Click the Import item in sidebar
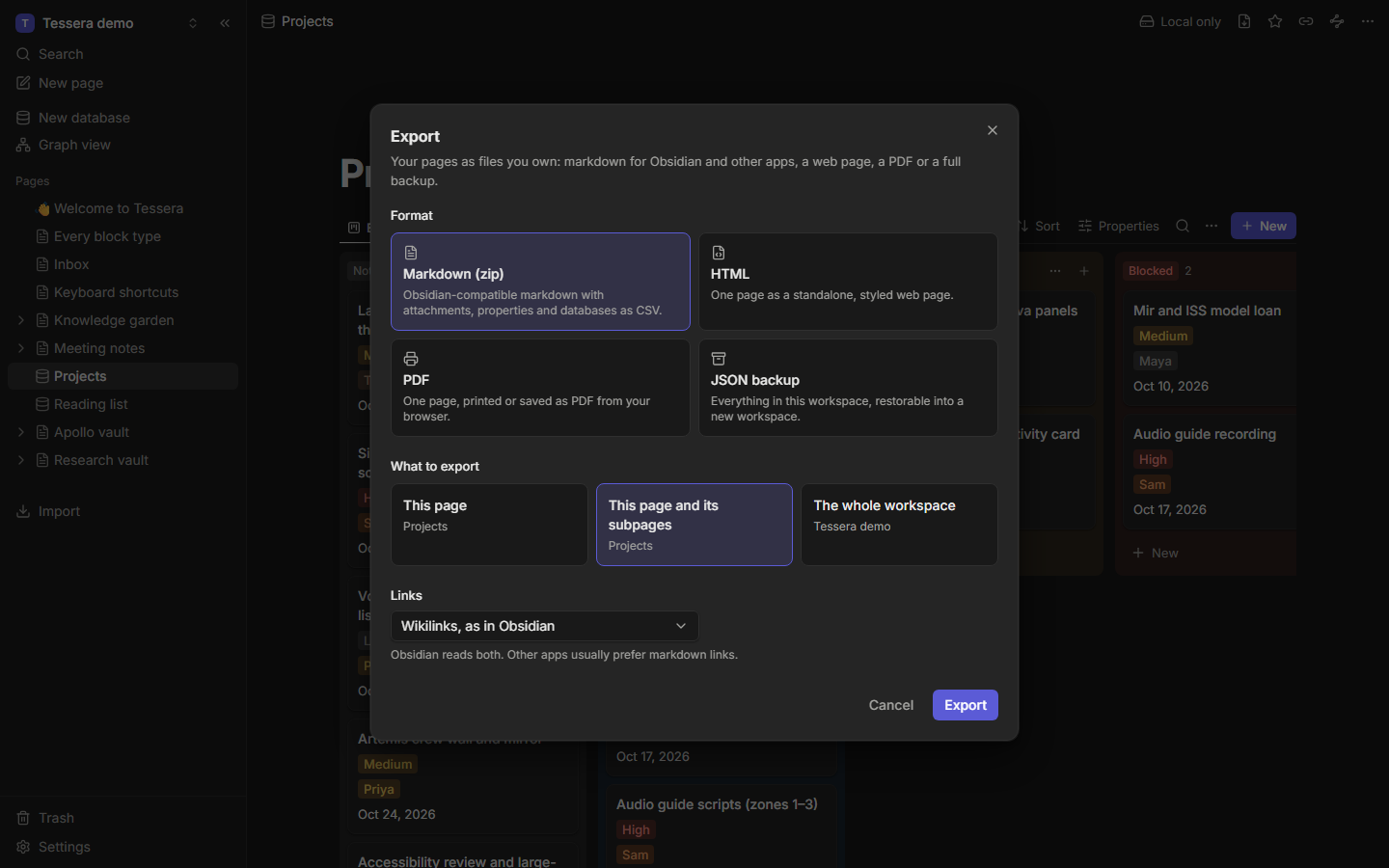This screenshot has height=868, width=1389. pos(123,511)
